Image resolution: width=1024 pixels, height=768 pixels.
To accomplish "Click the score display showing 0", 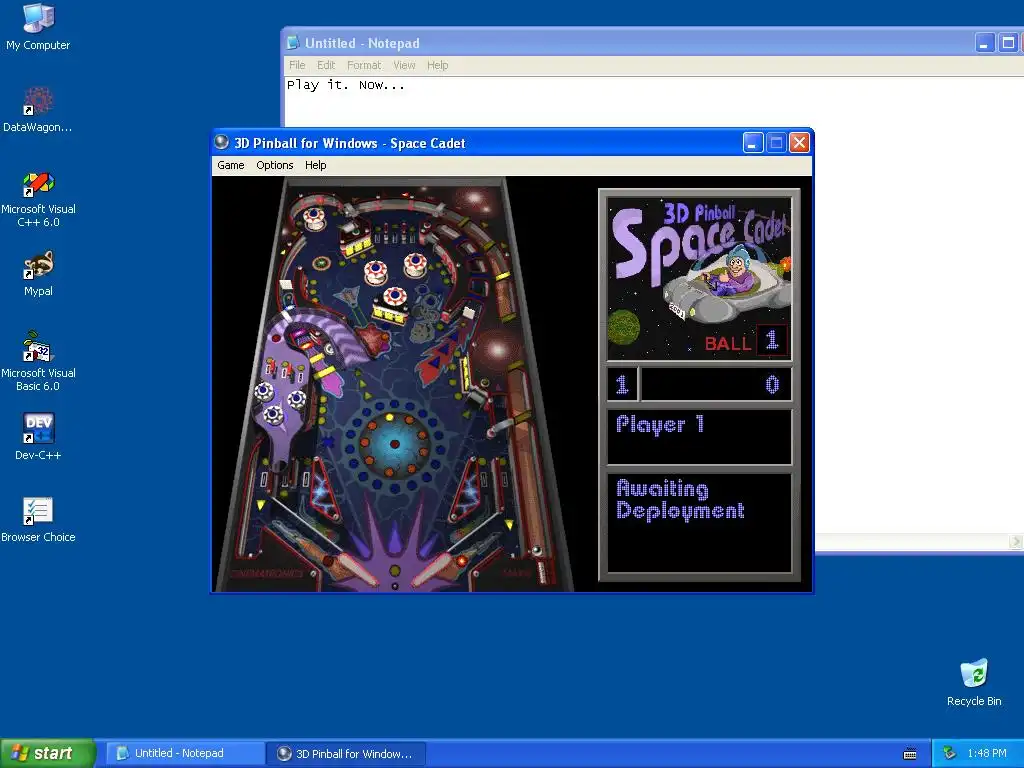I will click(x=716, y=384).
